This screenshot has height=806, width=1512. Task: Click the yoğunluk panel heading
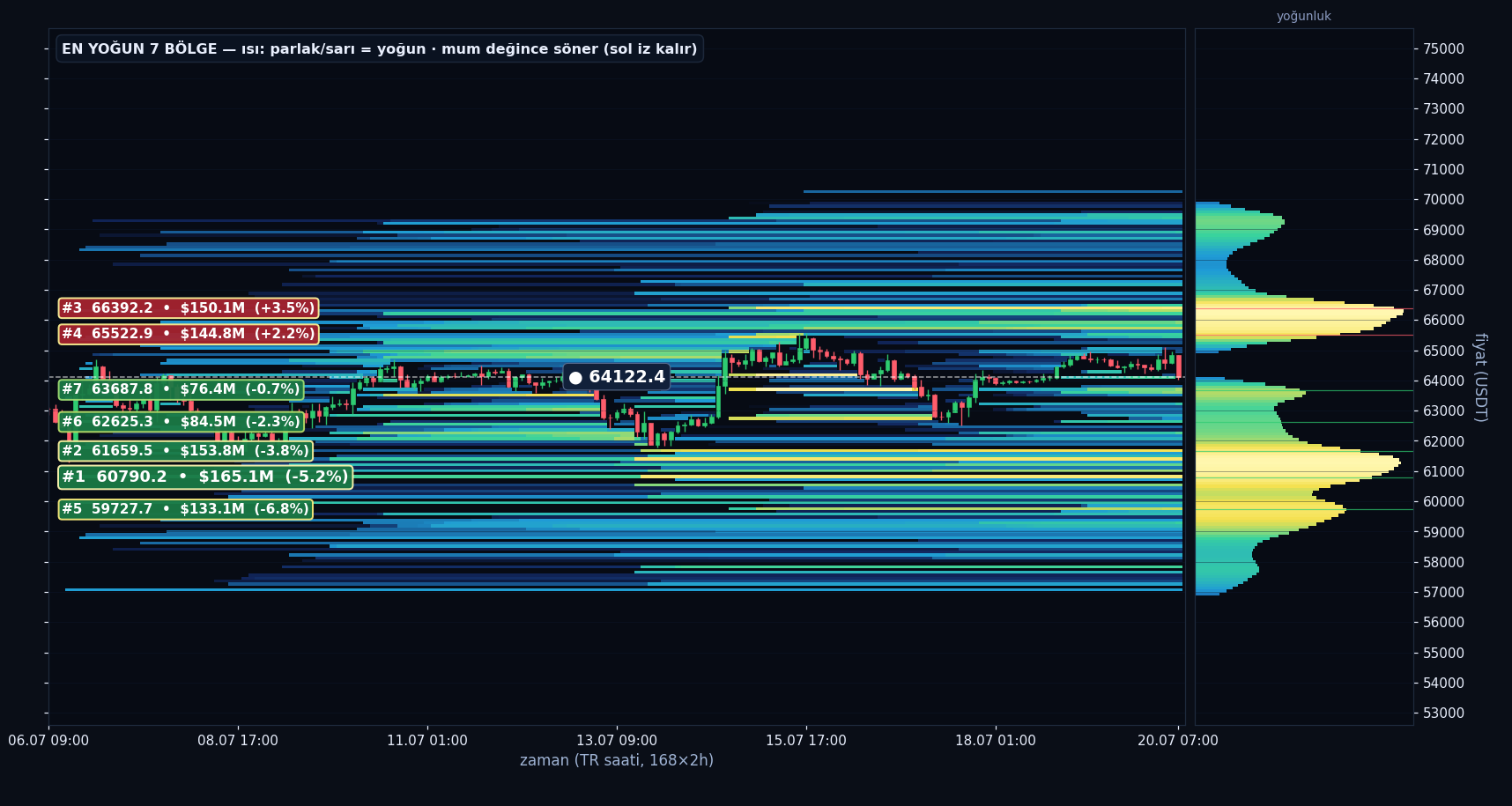point(1303,16)
